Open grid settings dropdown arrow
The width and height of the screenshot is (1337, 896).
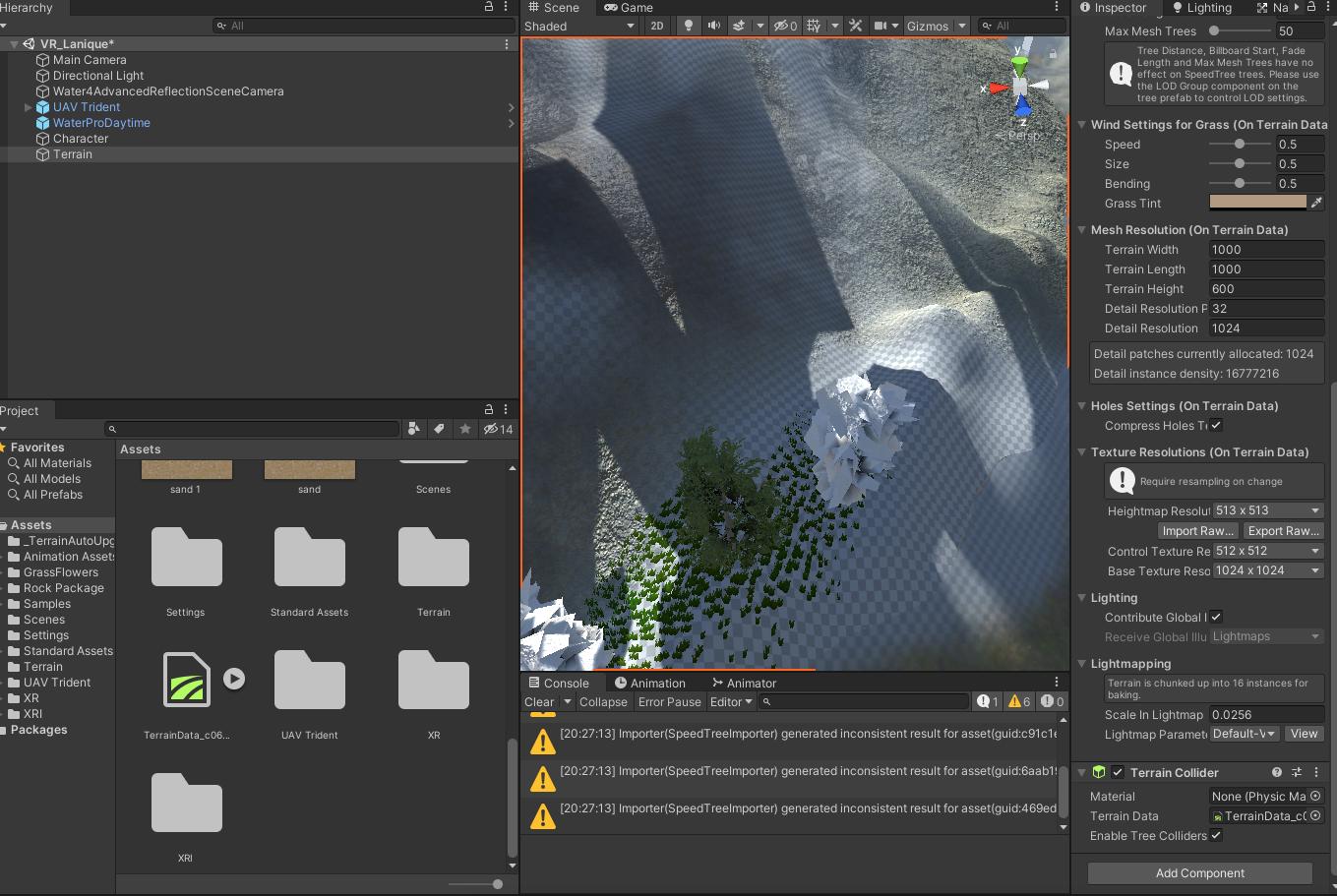(x=835, y=26)
